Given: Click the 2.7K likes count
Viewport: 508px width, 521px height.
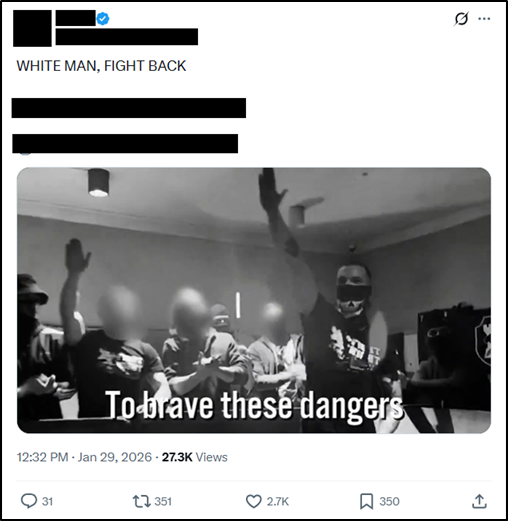Looking at the screenshot, I should point(277,501).
